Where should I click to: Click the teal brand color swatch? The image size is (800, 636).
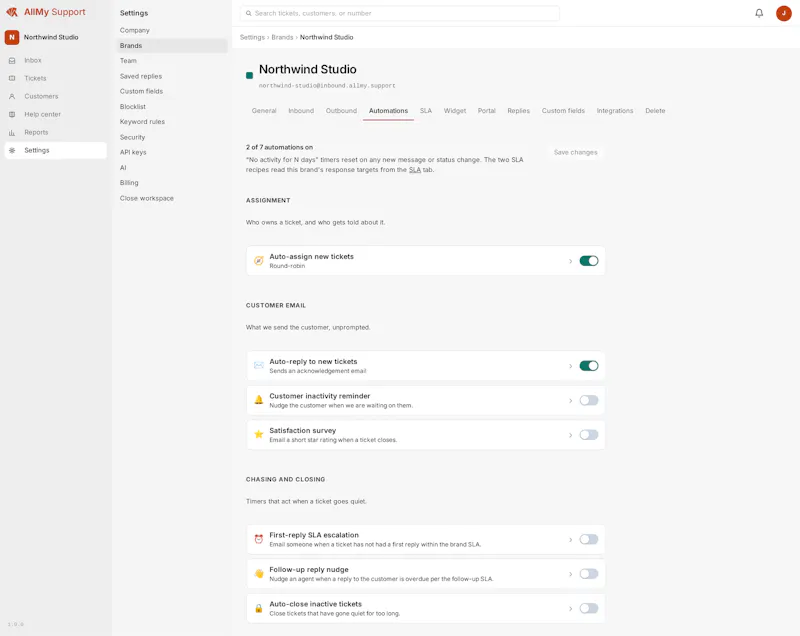coord(249,75)
